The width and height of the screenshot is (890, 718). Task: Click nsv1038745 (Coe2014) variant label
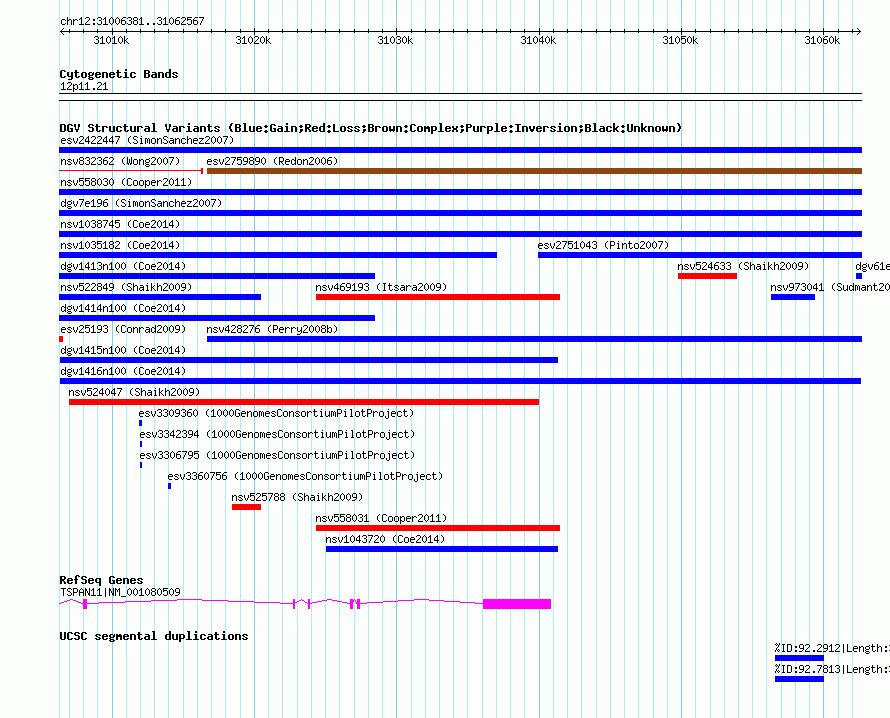[120, 224]
